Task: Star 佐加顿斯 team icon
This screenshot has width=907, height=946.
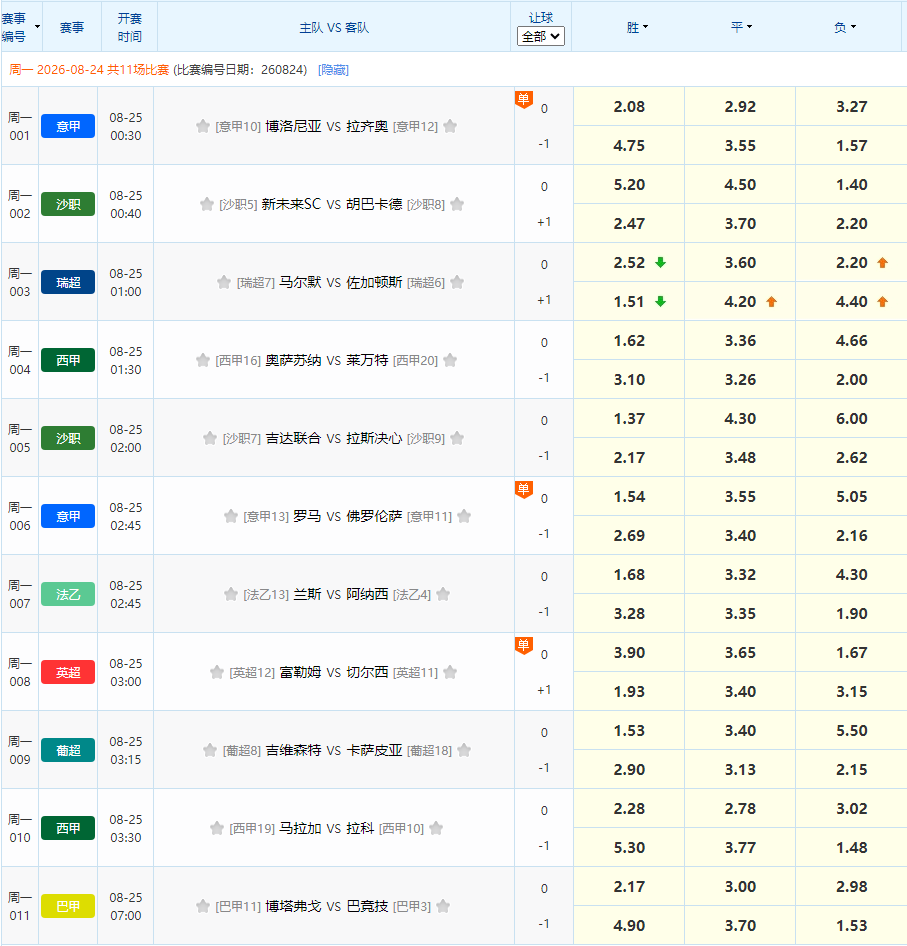Action: tap(457, 282)
